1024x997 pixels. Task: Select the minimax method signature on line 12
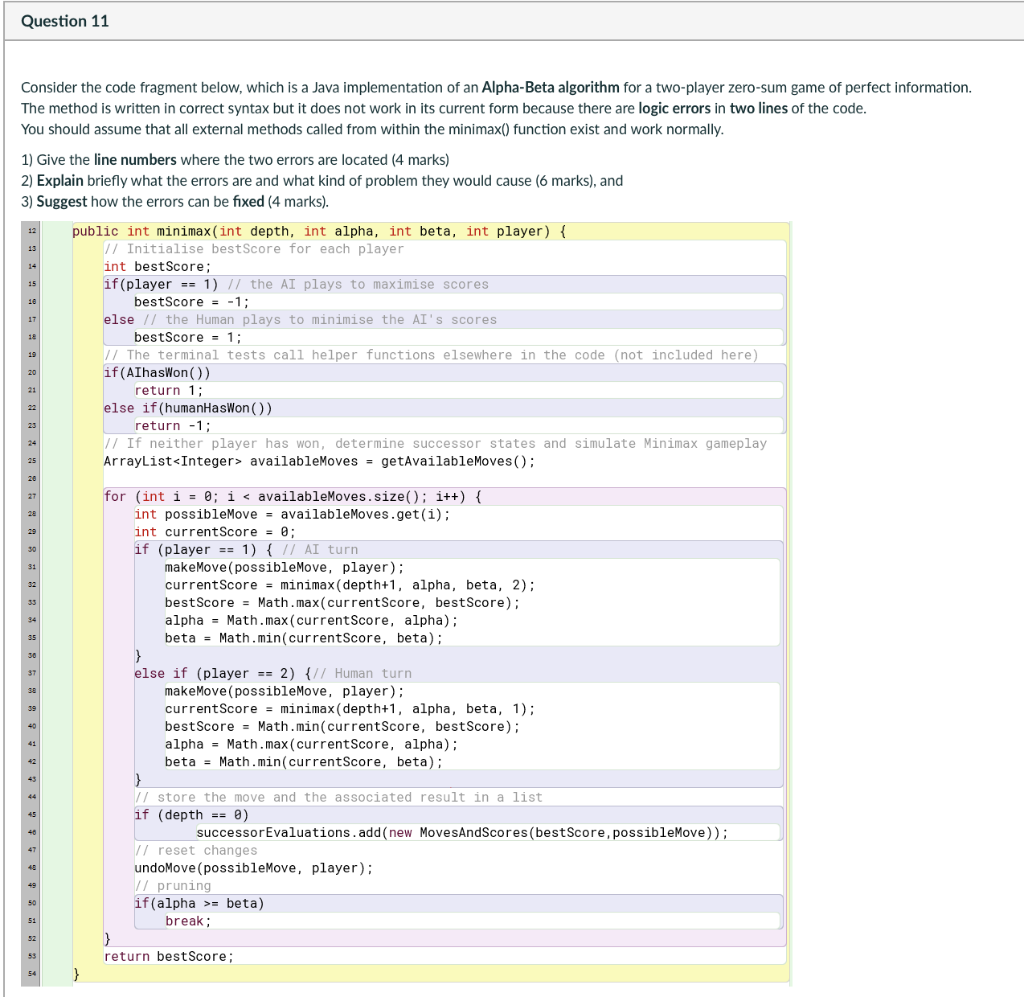click(x=320, y=231)
